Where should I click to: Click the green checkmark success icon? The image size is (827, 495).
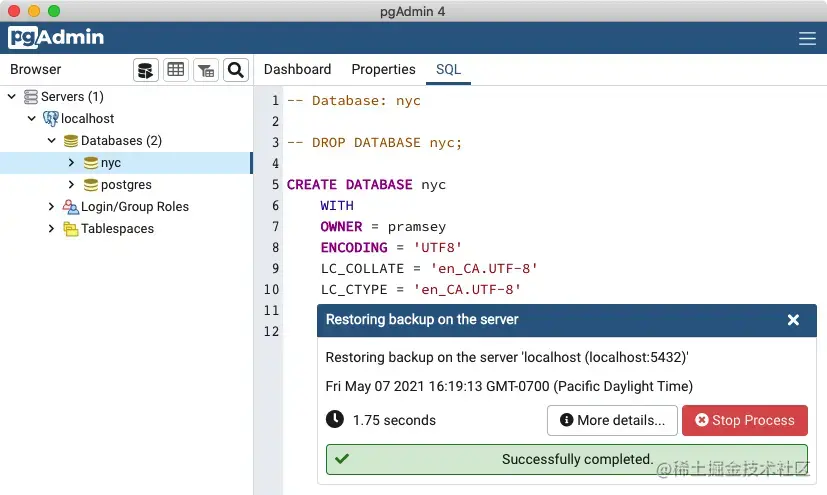[342, 459]
